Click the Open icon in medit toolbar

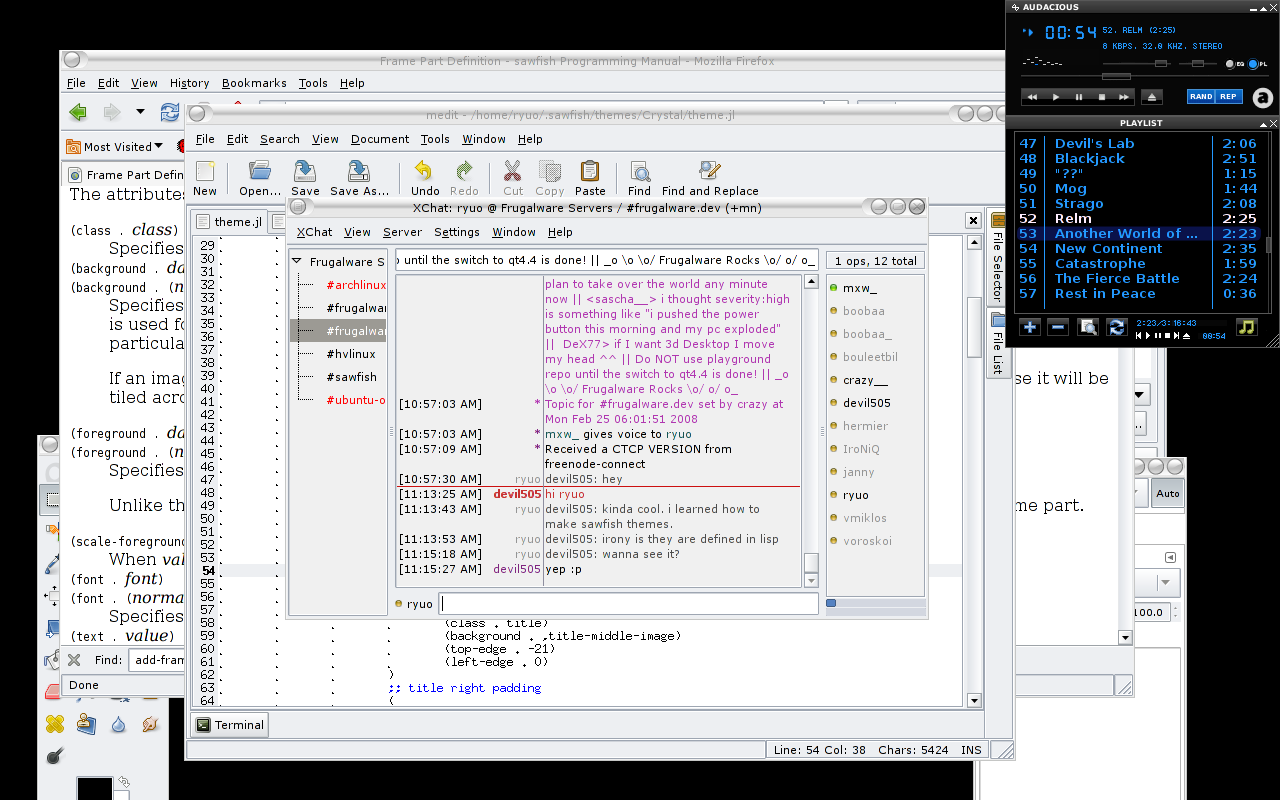point(260,171)
